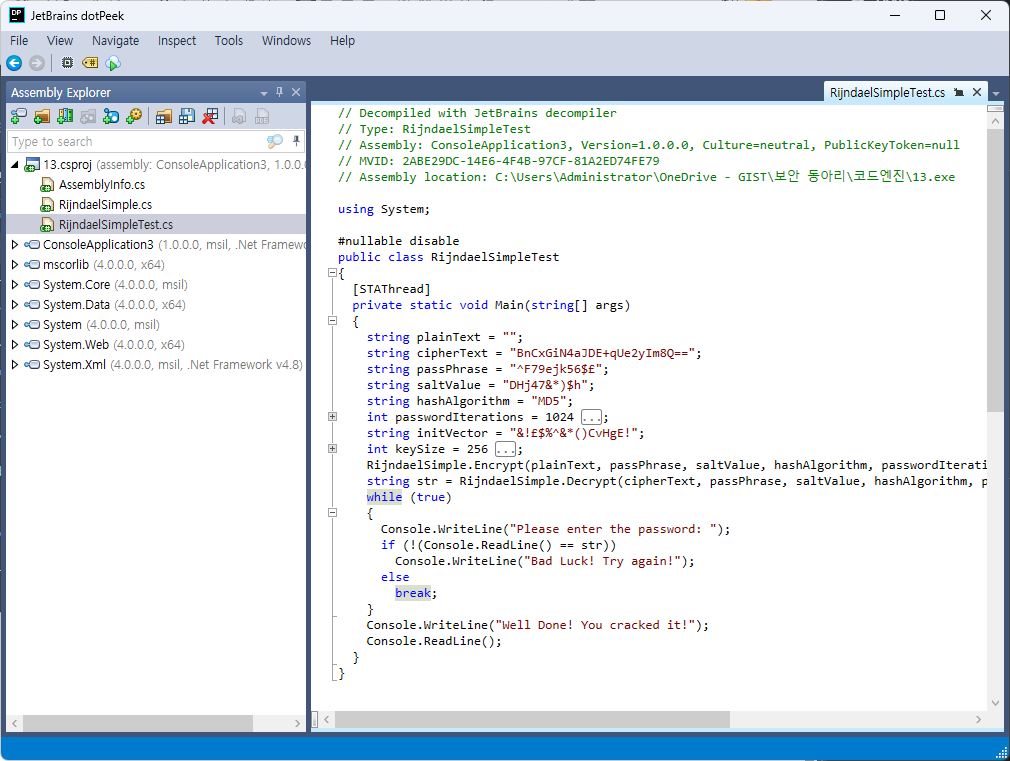1010x761 pixels.
Task: Click the highlighted break keyword
Action: pyautogui.click(x=413, y=593)
